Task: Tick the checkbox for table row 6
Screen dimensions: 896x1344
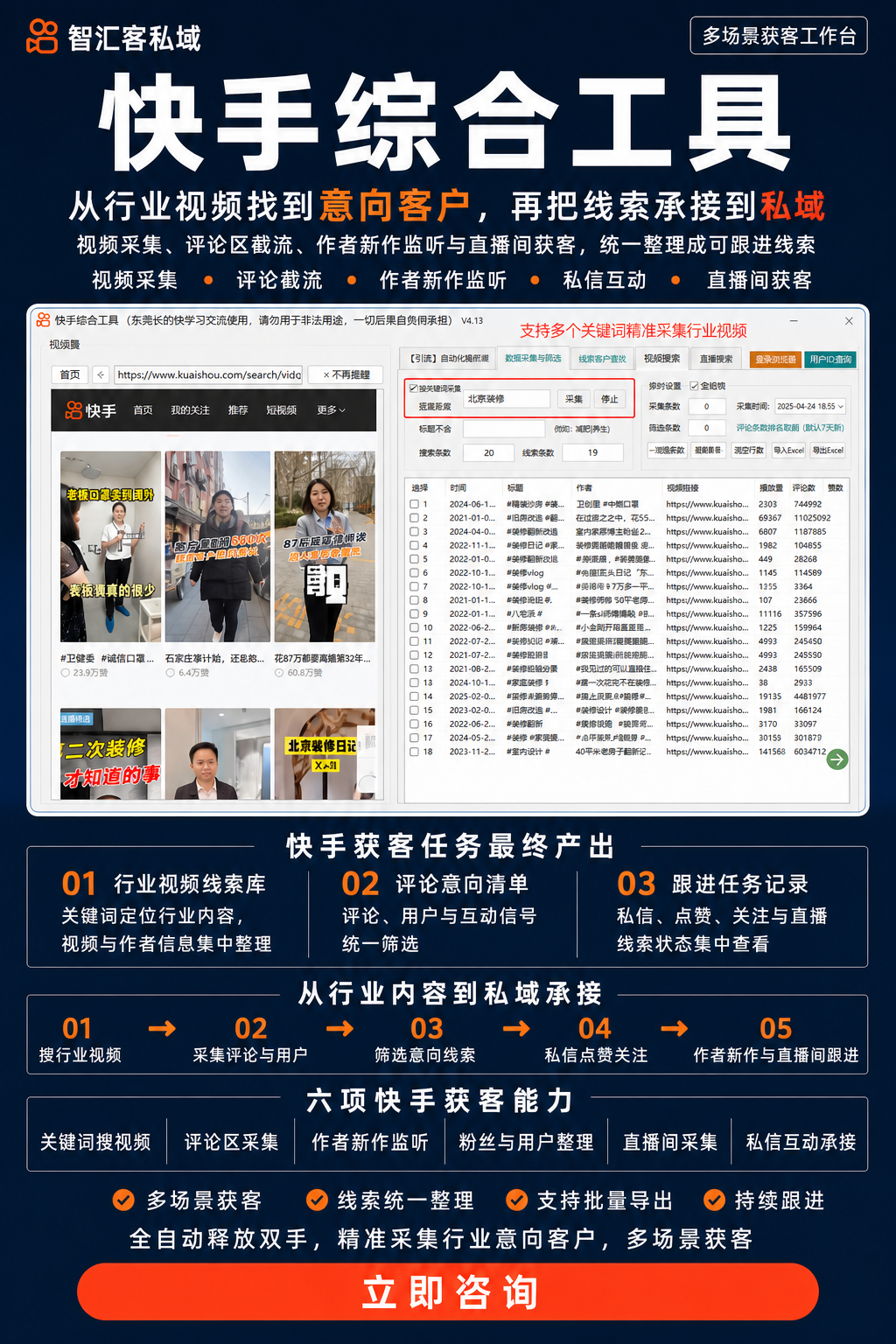Action: [x=414, y=573]
